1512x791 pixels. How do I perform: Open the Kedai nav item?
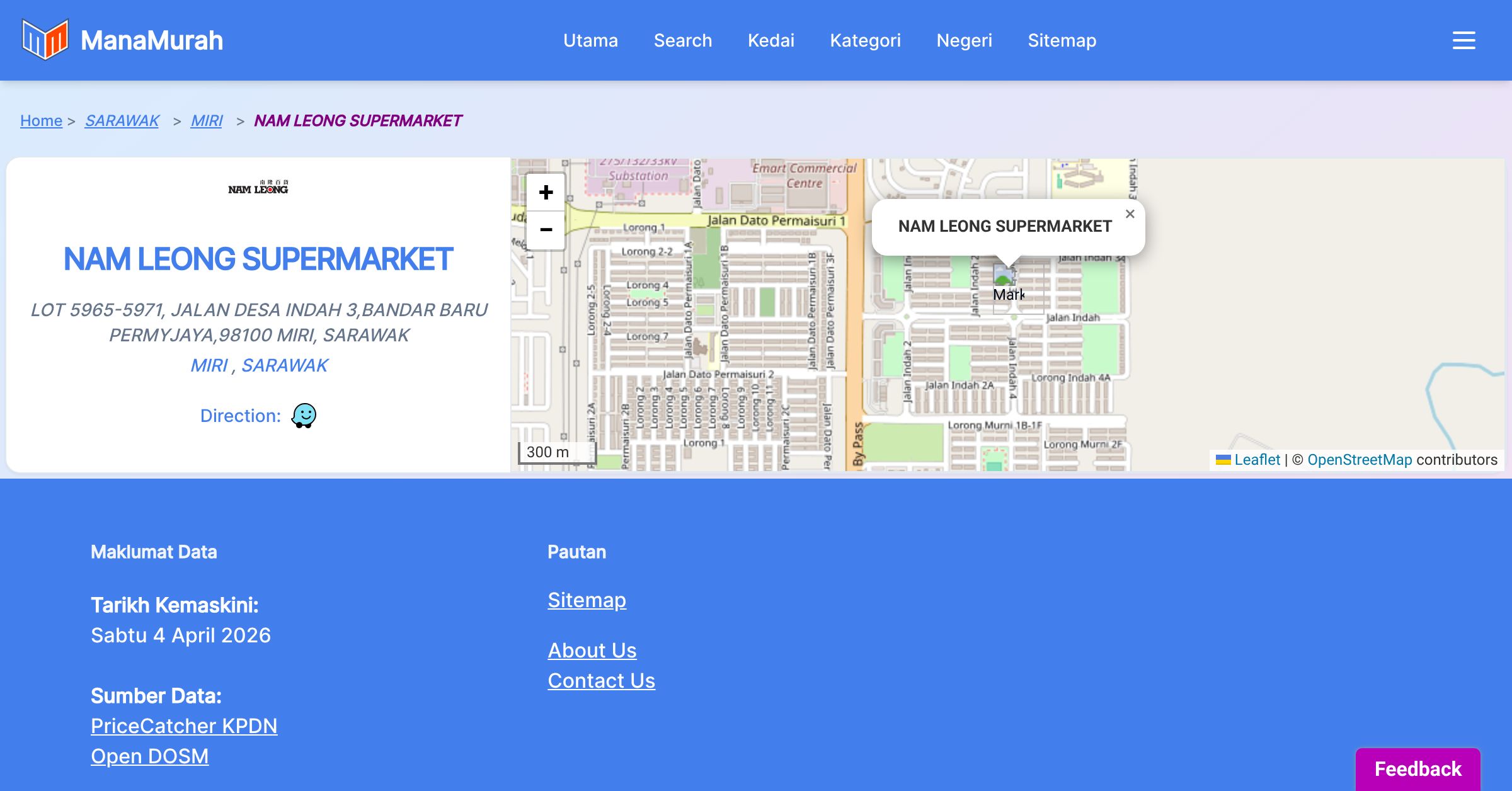(771, 40)
